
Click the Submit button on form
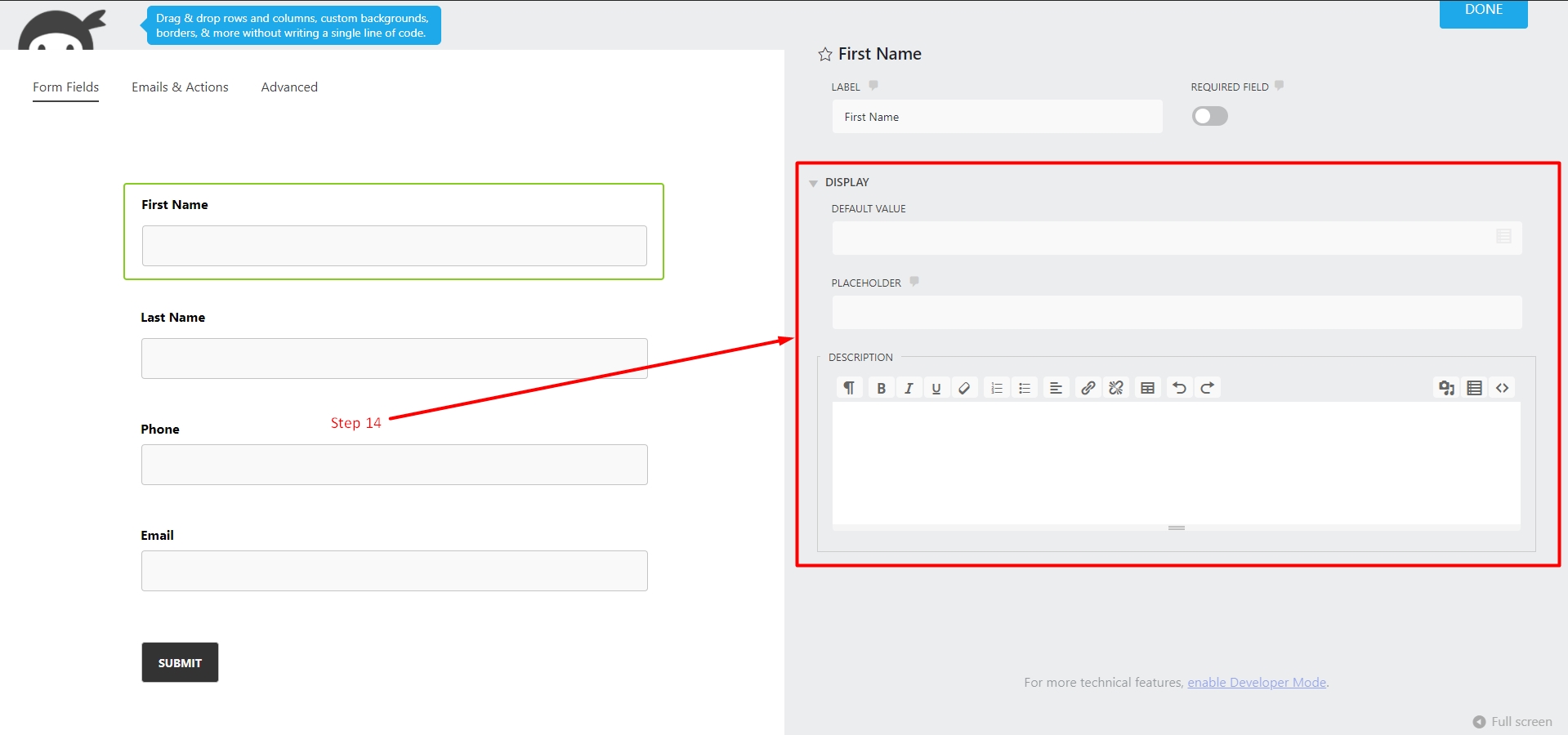180,662
